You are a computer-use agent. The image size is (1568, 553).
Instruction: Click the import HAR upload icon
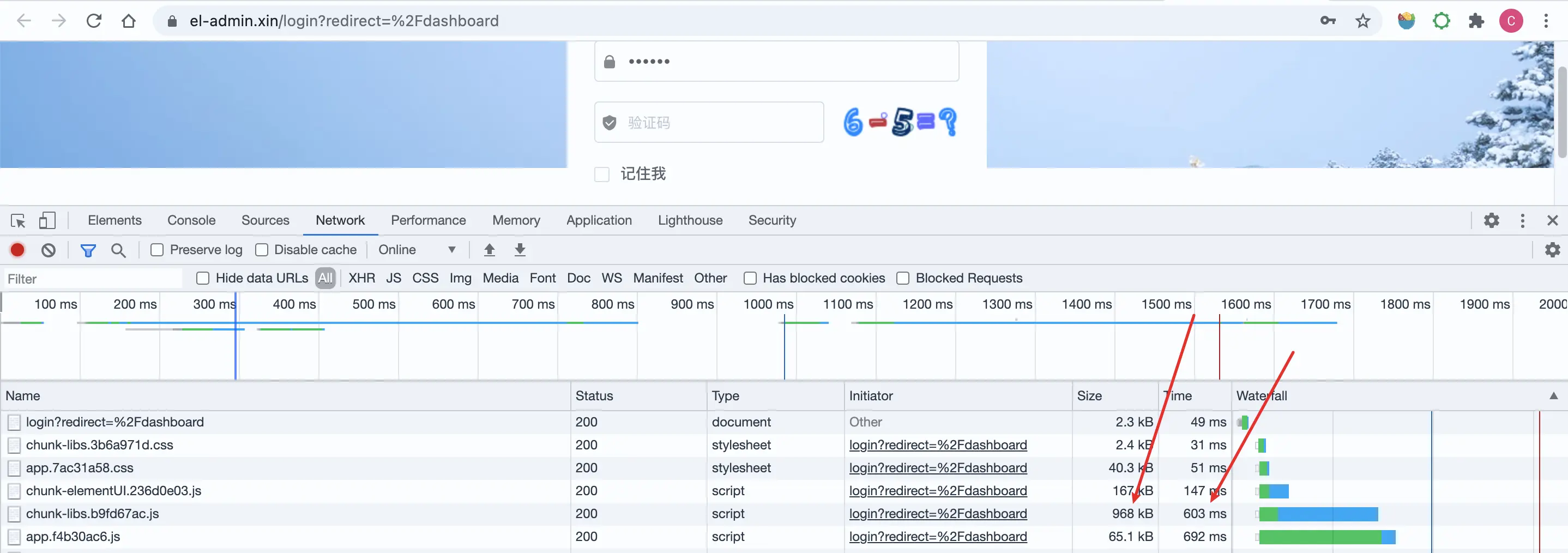(490, 250)
